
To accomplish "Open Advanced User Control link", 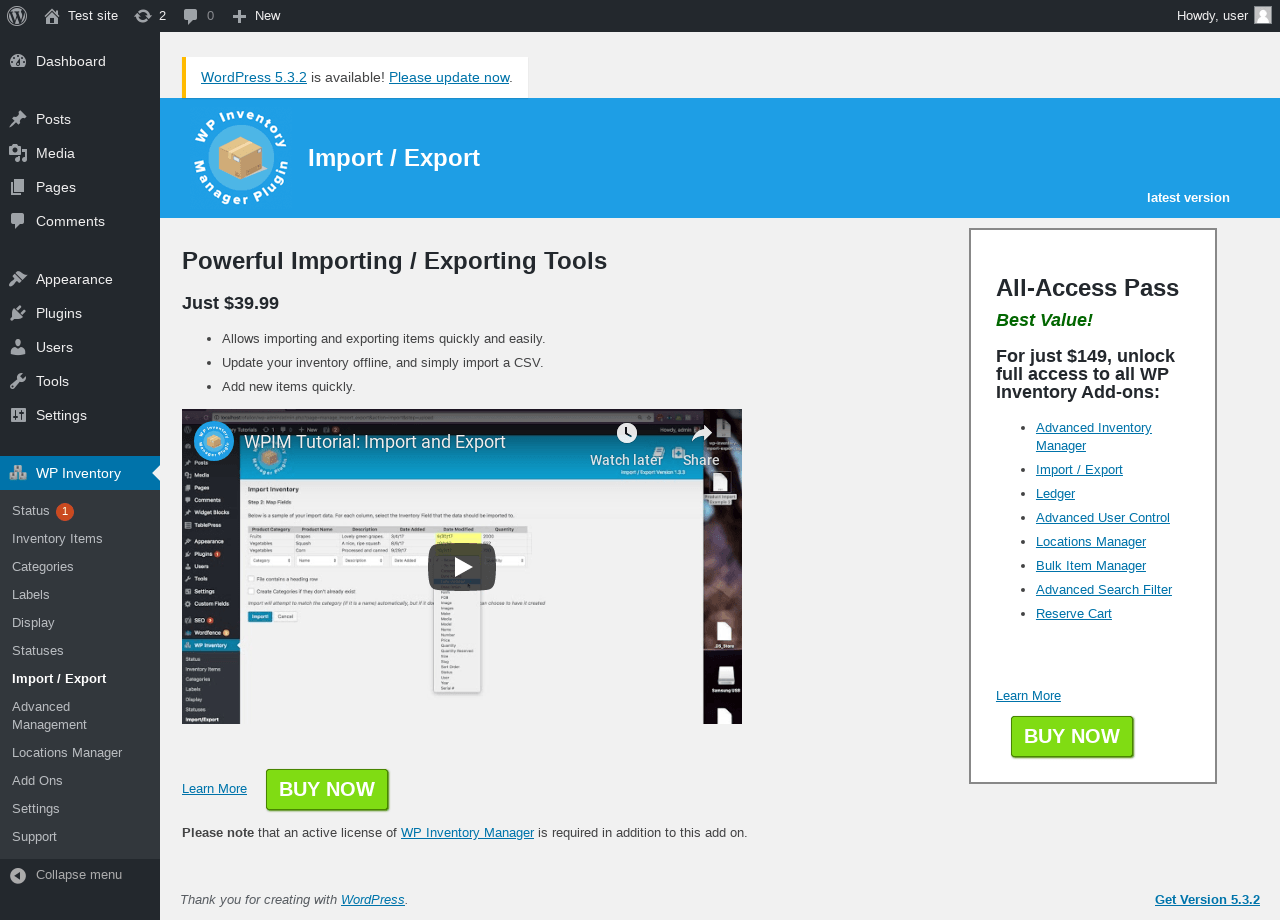I will (1103, 518).
